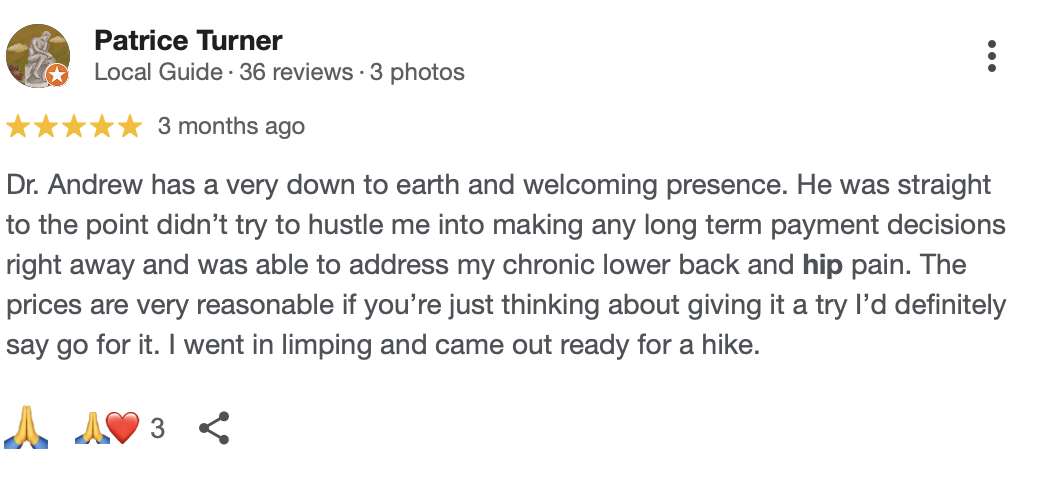
Task: Click the second yellow rating star
Action: [x=47, y=127]
